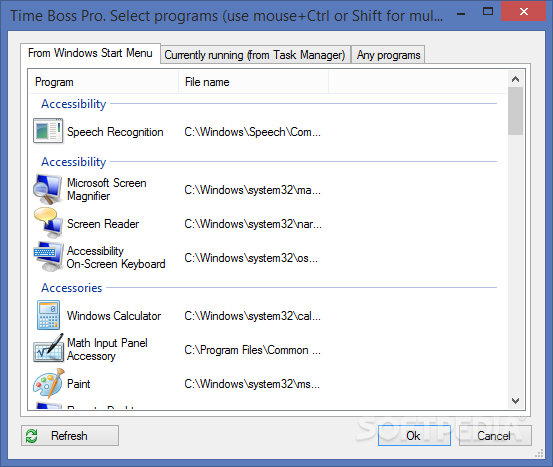Click the Microsoft Screen Magnifier icon
553x467 pixels.
(48, 189)
